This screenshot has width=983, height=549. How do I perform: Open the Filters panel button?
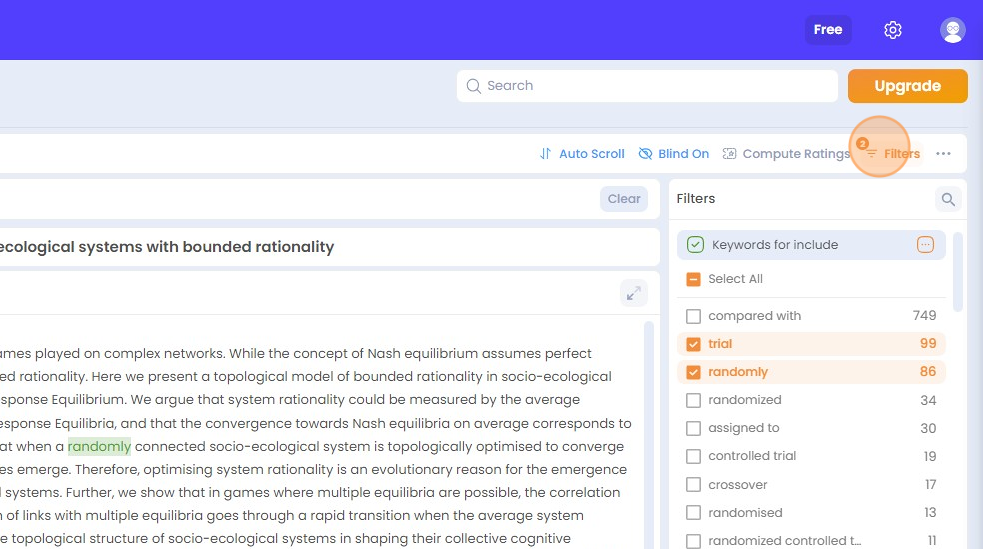click(x=892, y=154)
